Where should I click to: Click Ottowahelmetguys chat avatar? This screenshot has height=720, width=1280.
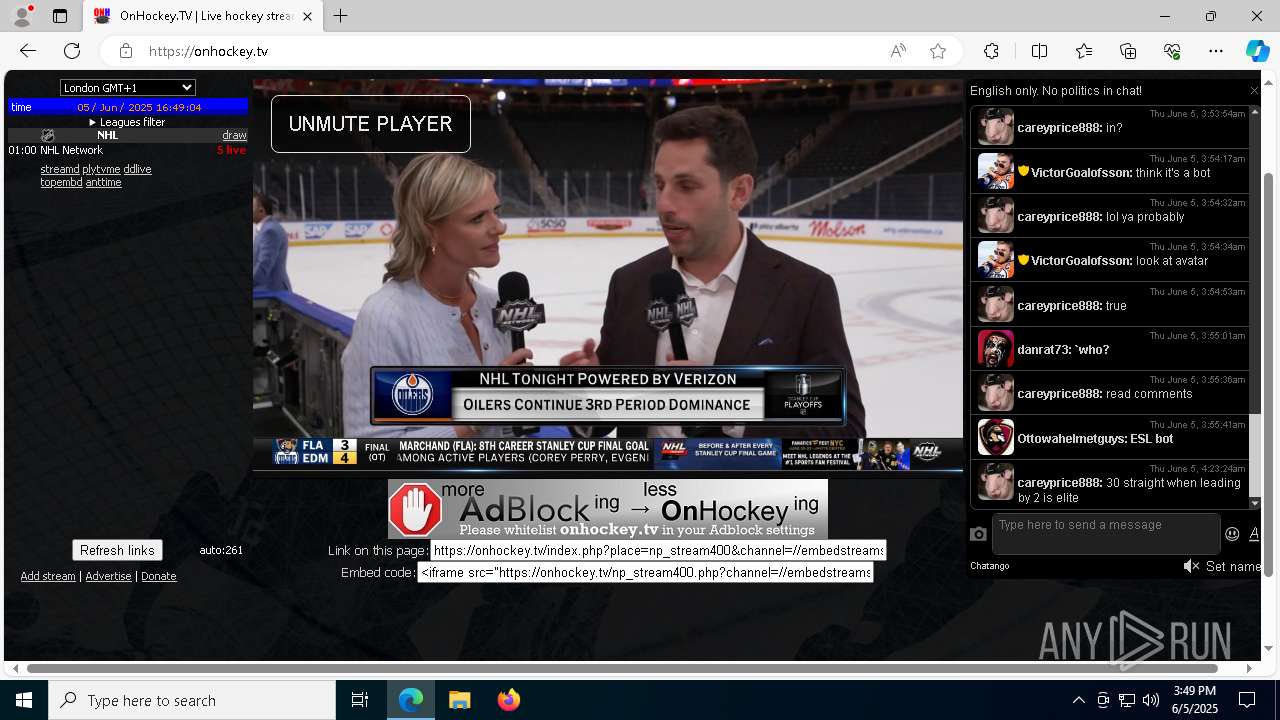[996, 437]
